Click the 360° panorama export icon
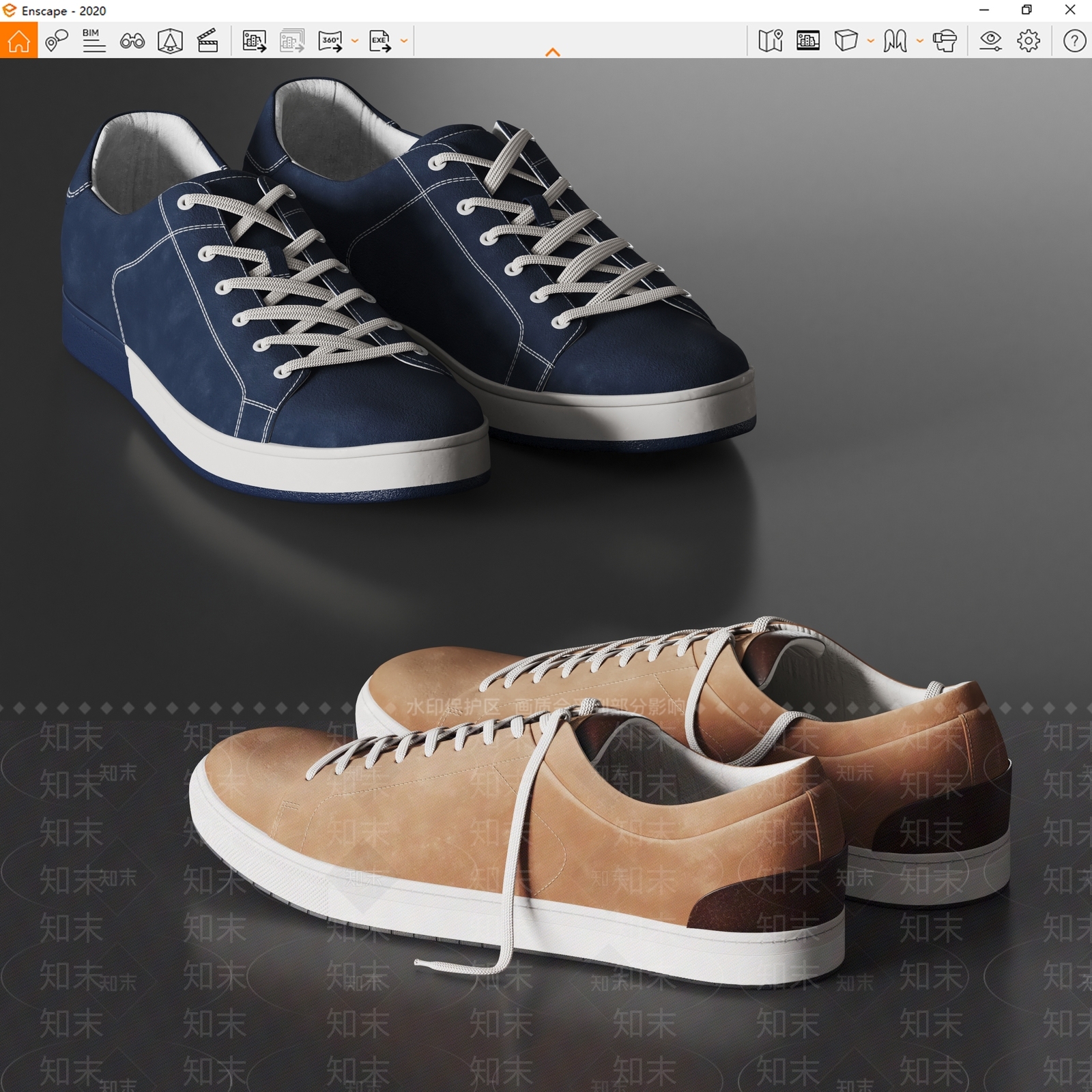Viewport: 1092px width, 1092px height. [330, 41]
